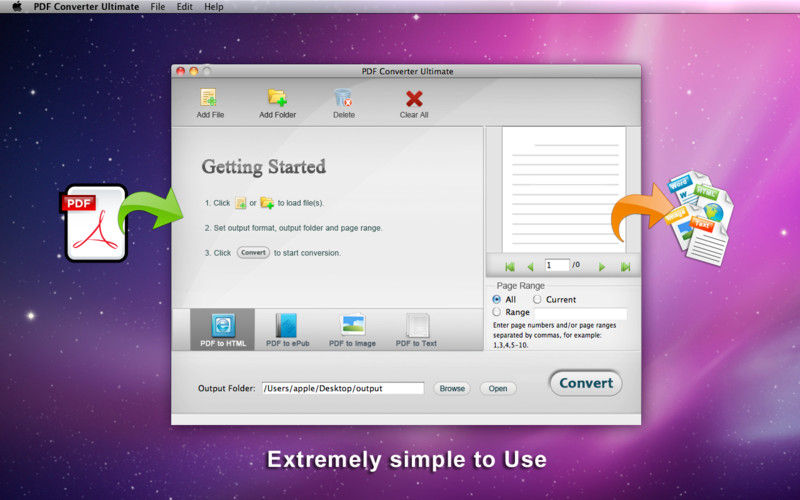Image resolution: width=800 pixels, height=500 pixels.
Task: Click the small Convert button in step 3
Action: 253,253
